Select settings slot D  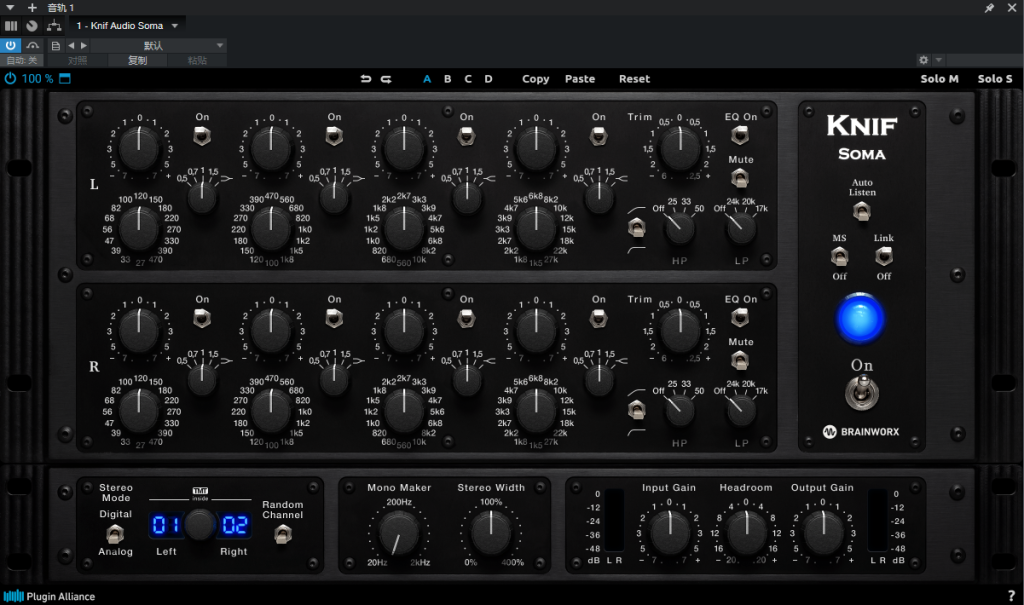(488, 79)
